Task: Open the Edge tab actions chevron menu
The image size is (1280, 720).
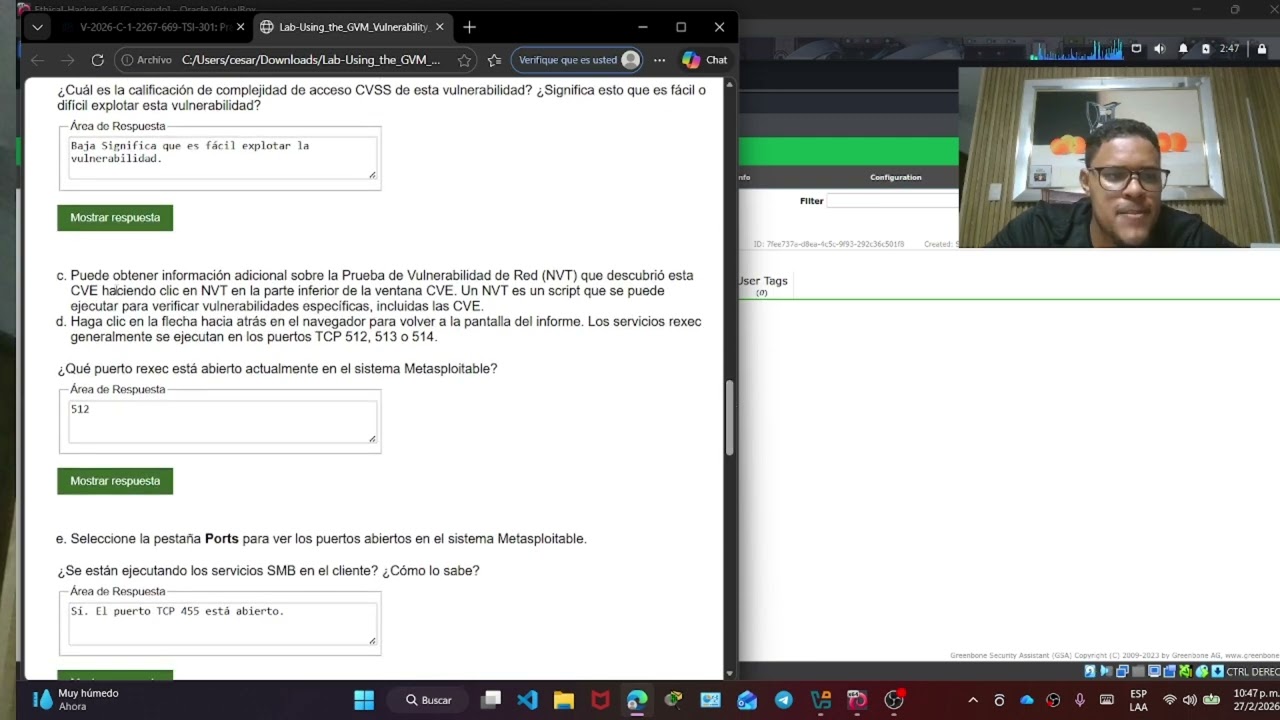Action: click(x=37, y=27)
